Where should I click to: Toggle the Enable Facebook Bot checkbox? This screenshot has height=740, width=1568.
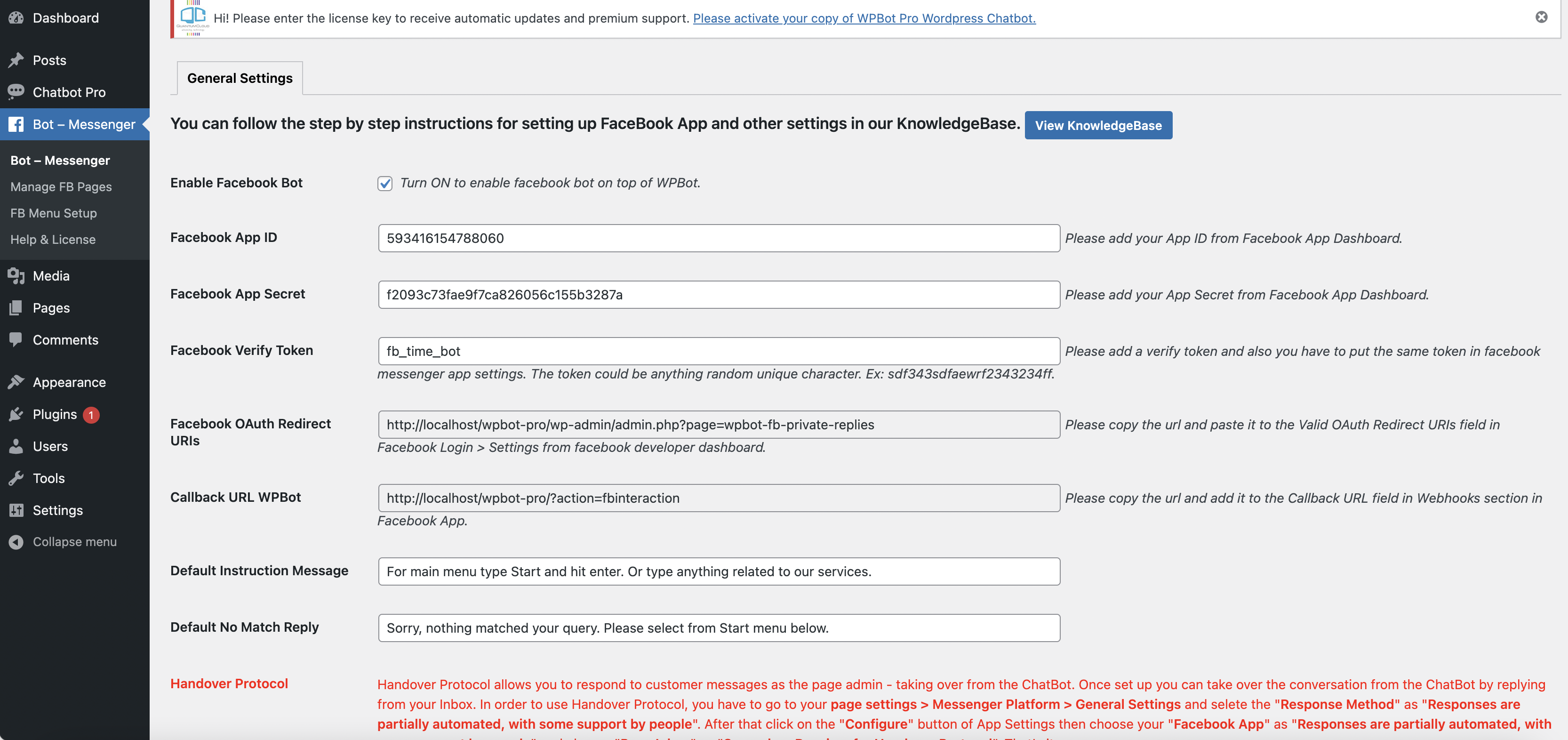click(384, 183)
